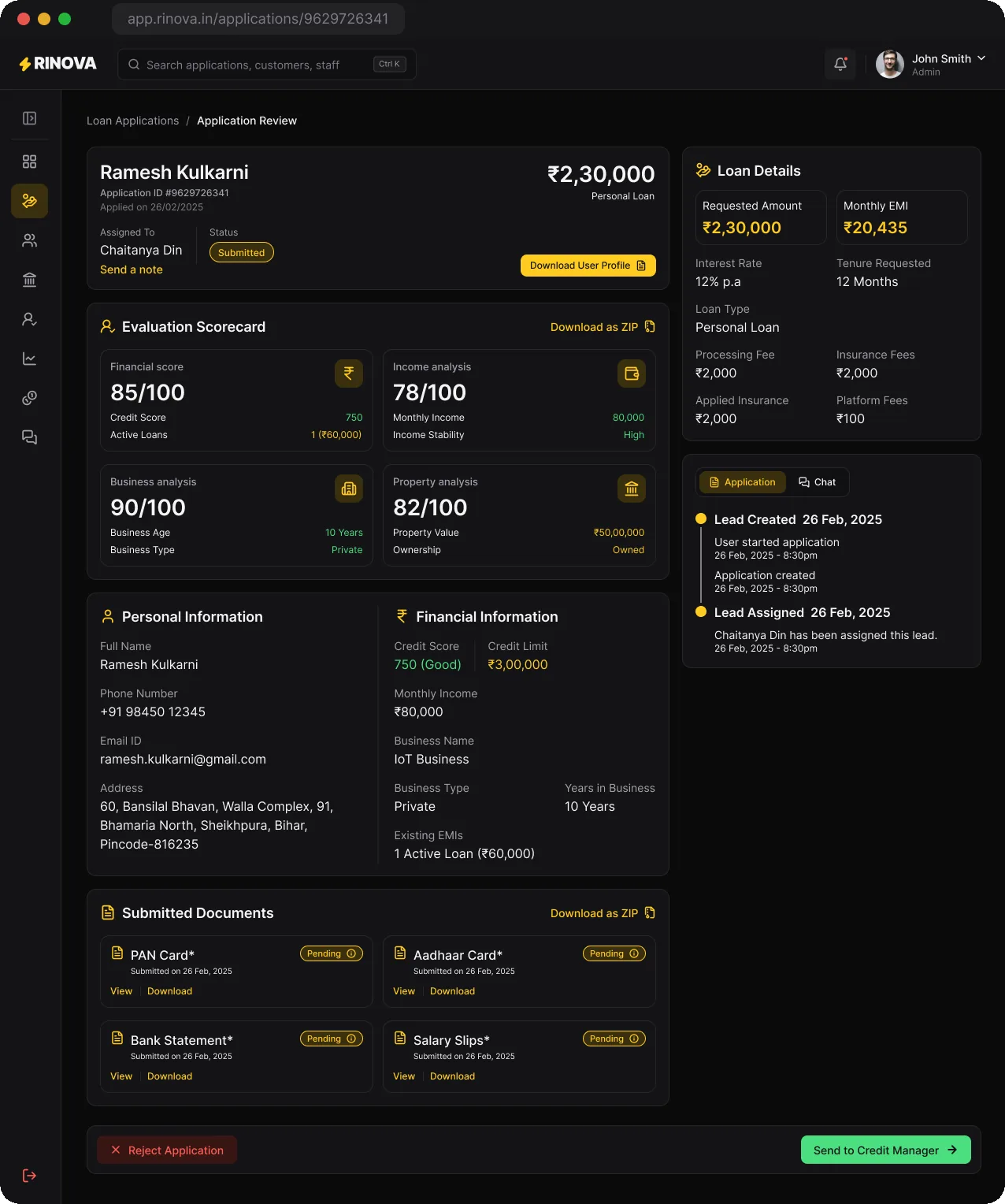Click Reject Application button

pos(167,1150)
